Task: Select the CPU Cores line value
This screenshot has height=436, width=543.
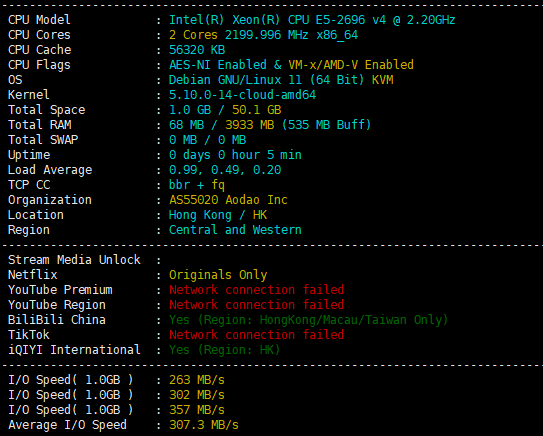Action: (264, 35)
